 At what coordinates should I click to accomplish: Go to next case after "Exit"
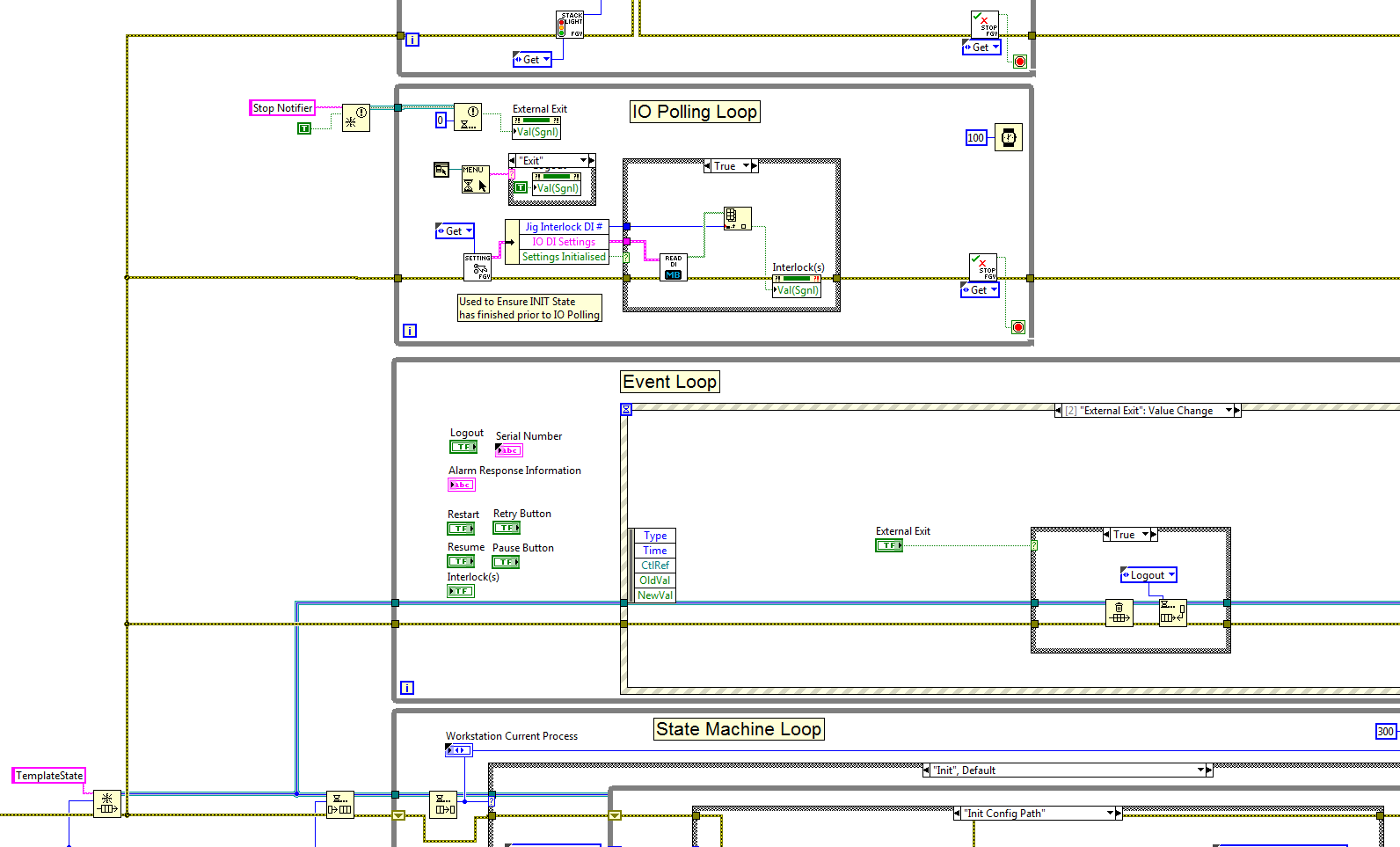pyautogui.click(x=592, y=160)
